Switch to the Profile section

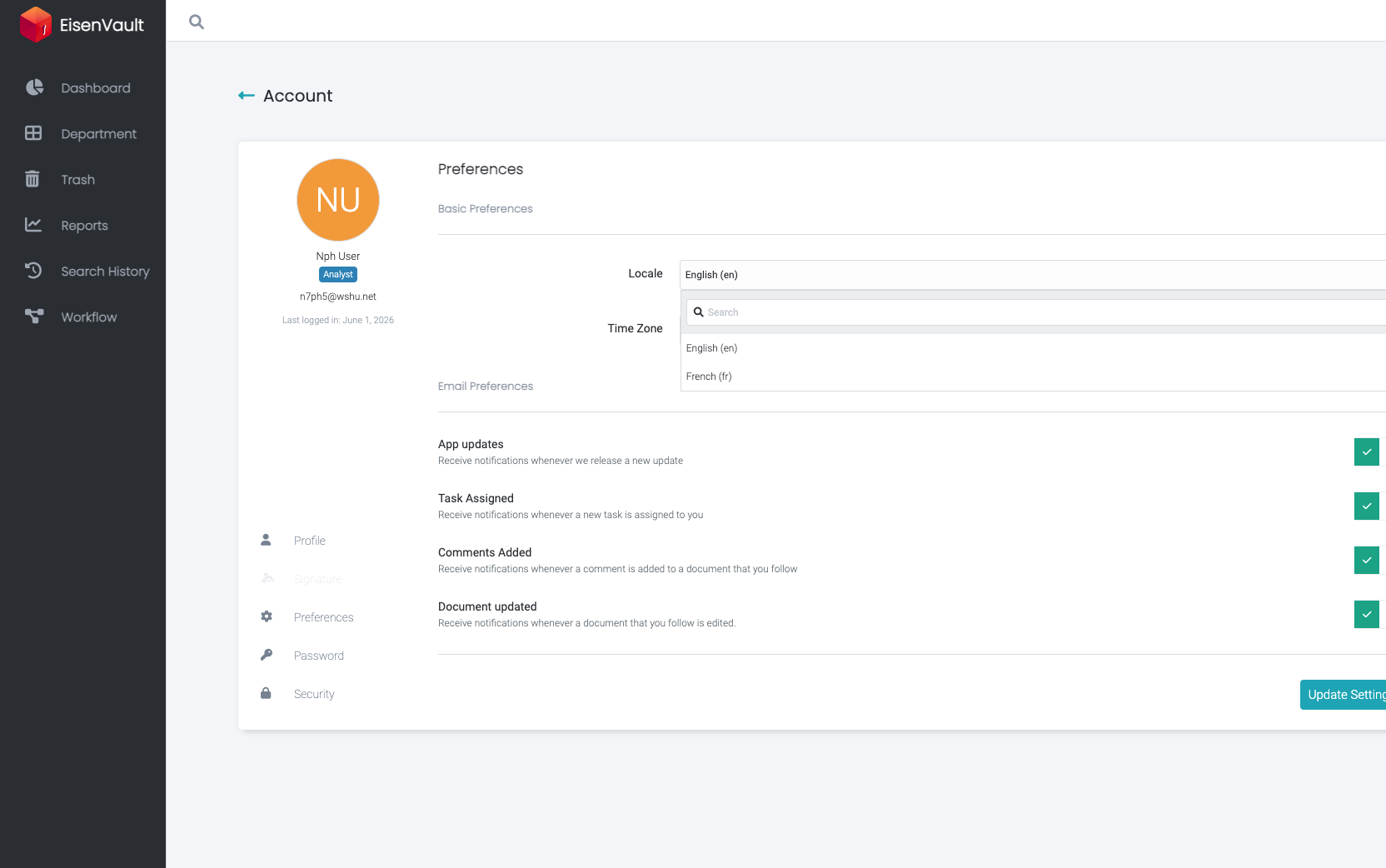[310, 541]
